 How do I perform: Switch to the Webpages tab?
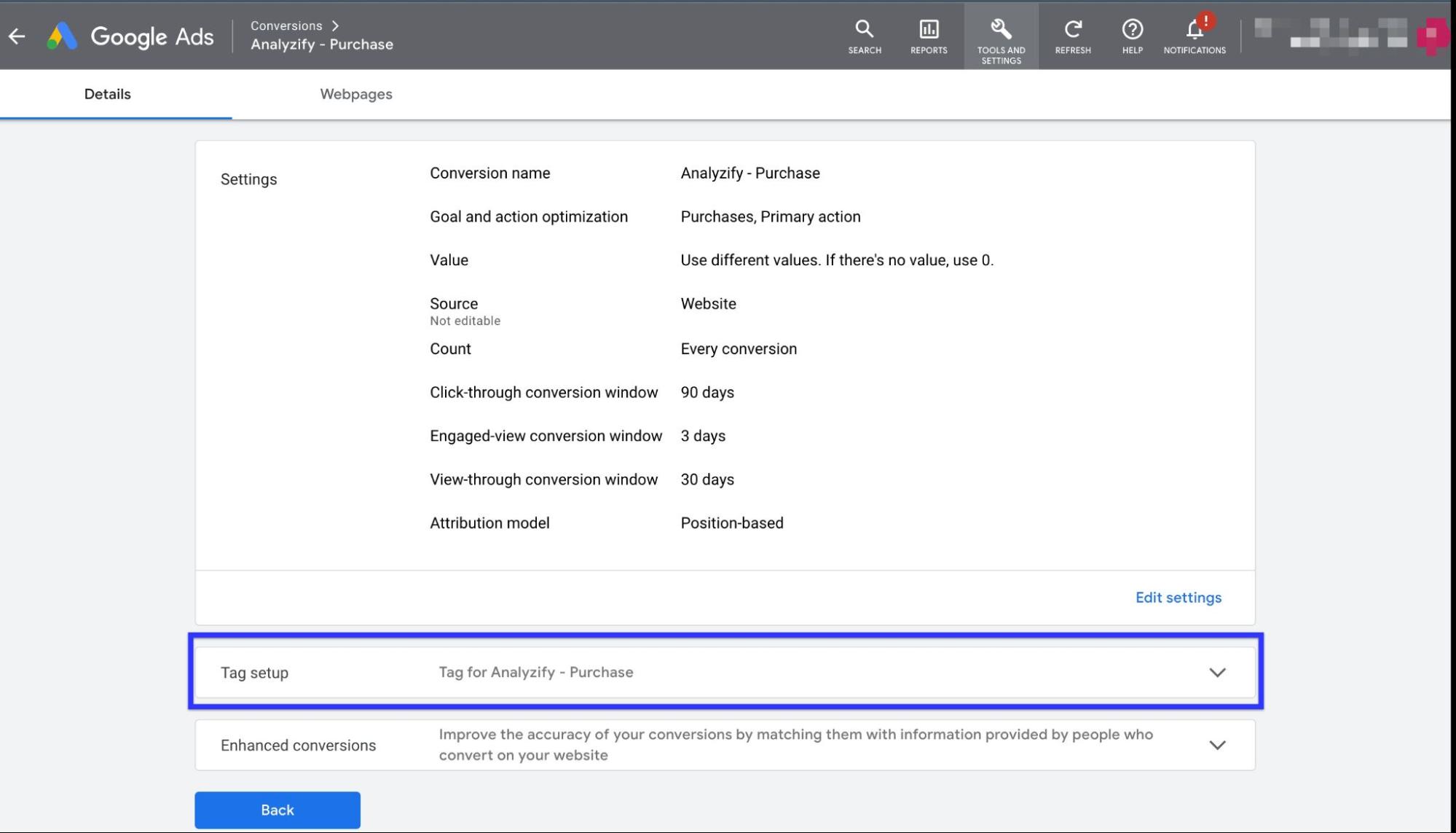point(356,94)
